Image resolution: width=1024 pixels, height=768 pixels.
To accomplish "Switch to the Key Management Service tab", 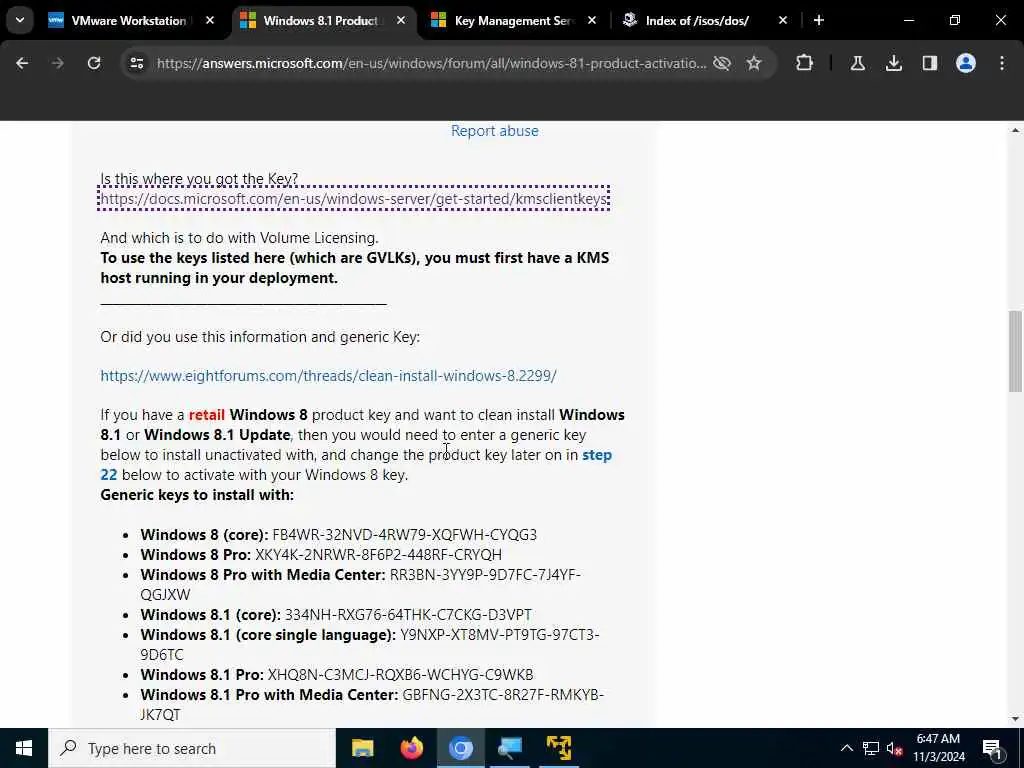I will pos(514,21).
